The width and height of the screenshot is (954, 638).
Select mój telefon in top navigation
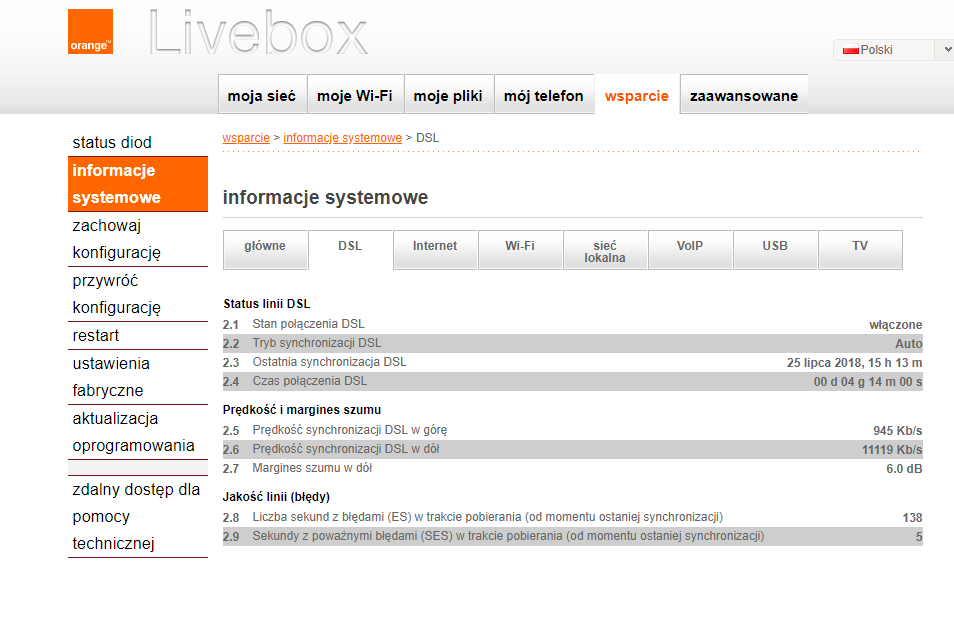coord(543,96)
